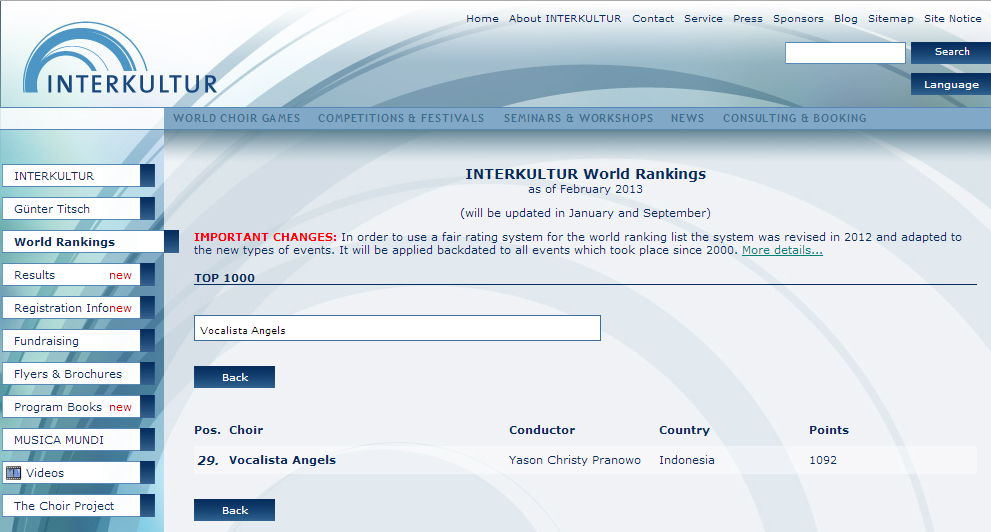Select World Rankings sidebar item

[90, 241]
